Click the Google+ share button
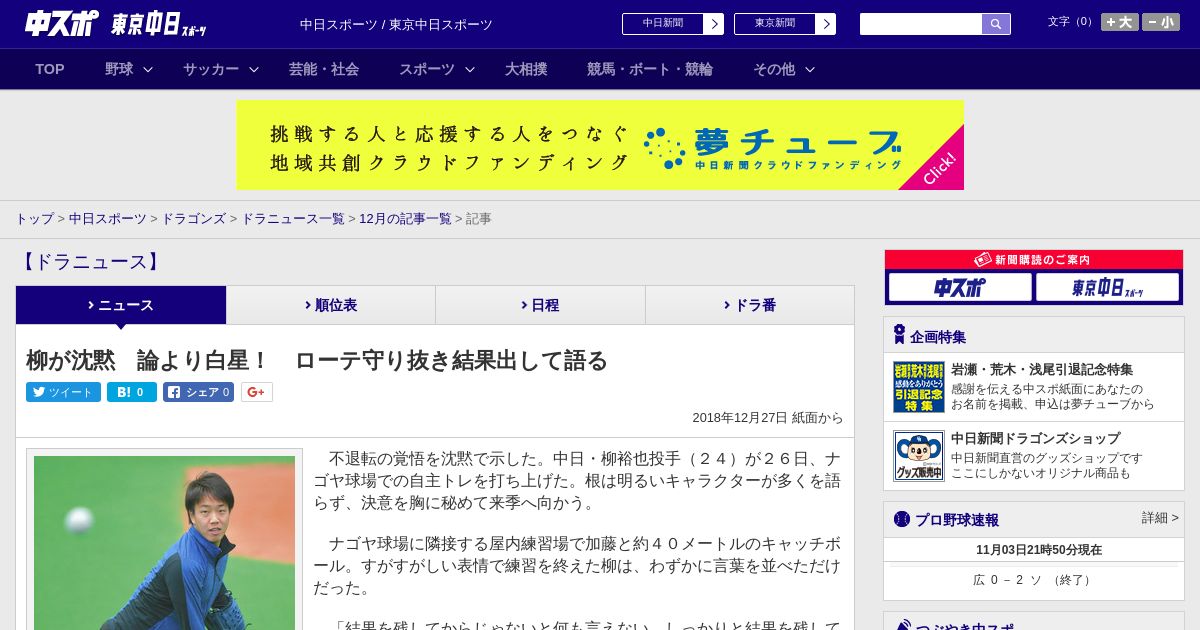1200x630 pixels. (x=257, y=392)
